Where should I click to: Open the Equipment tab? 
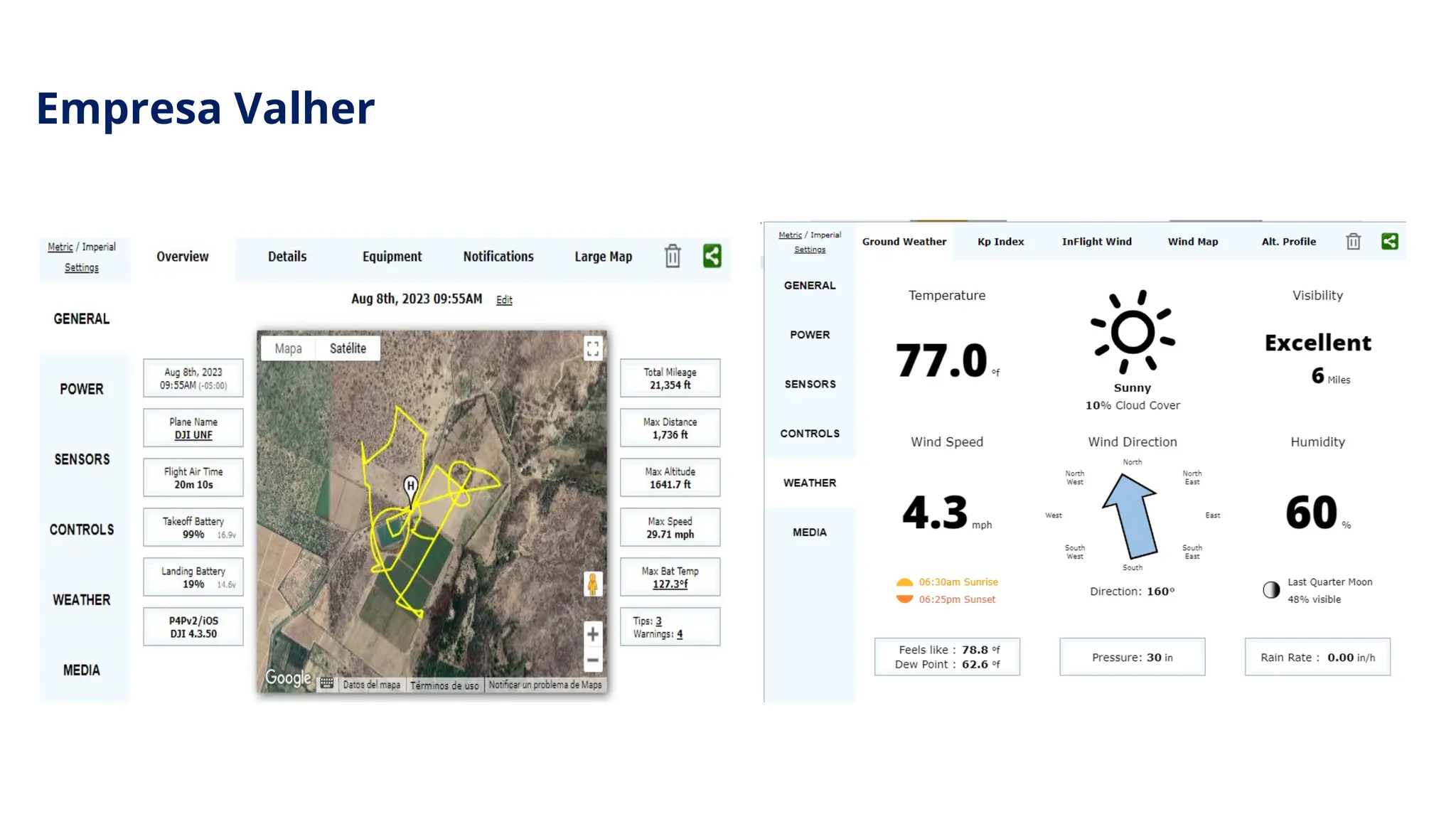pos(392,257)
